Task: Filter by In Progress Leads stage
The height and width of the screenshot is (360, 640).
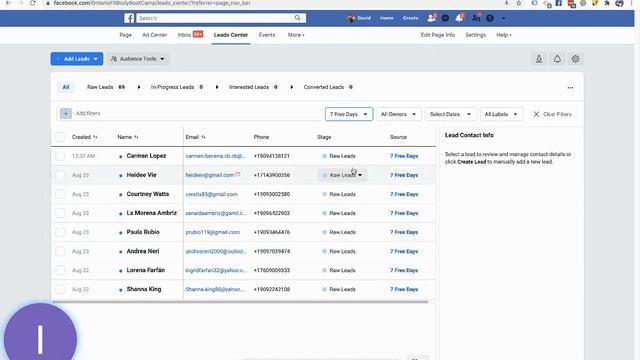Action: coord(177,87)
